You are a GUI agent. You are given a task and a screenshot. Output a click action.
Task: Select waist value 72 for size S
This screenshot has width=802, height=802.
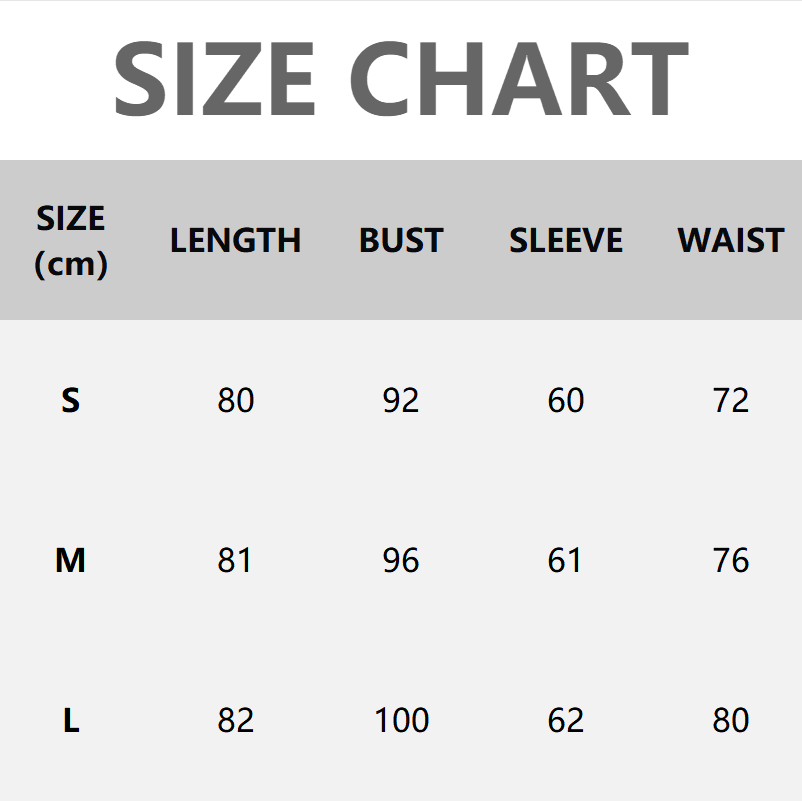coord(731,401)
